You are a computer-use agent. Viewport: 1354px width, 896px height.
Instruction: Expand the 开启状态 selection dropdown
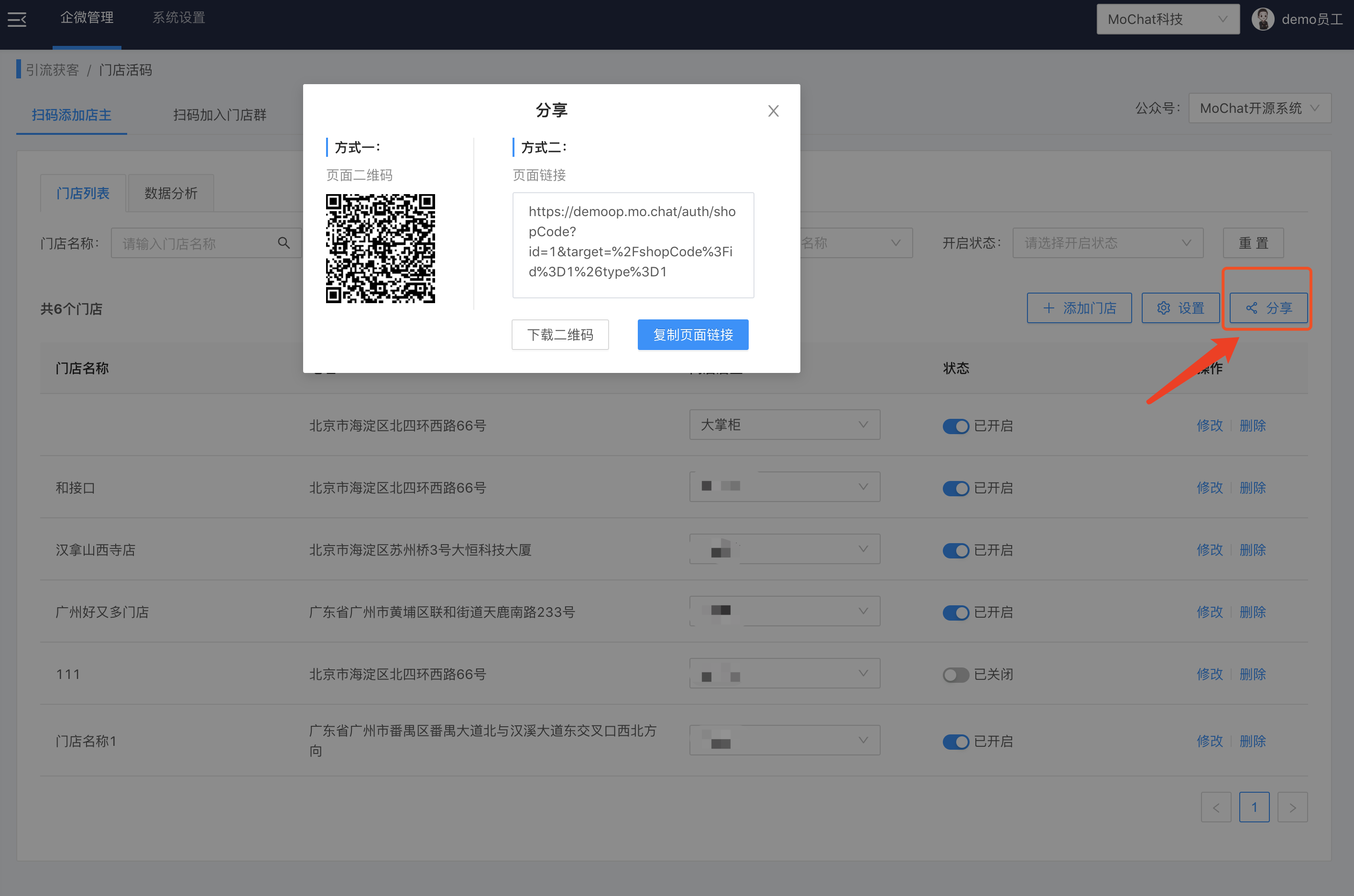(x=1107, y=243)
